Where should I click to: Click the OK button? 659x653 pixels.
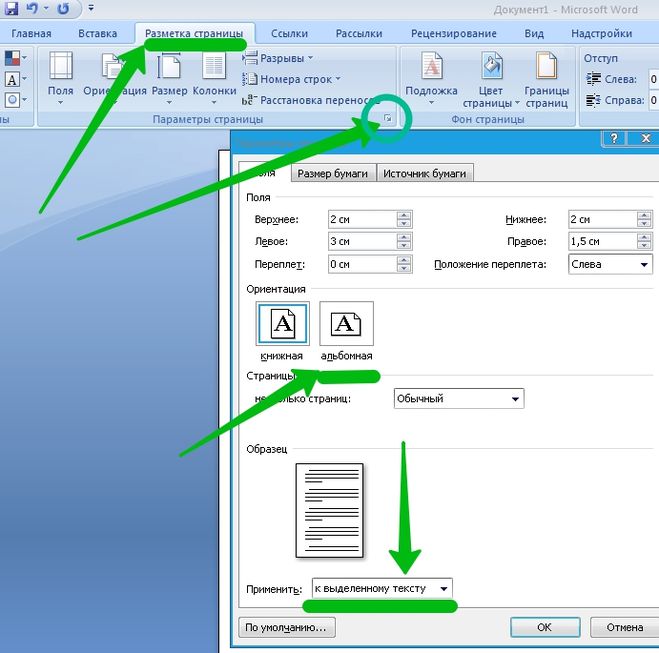coord(545,627)
